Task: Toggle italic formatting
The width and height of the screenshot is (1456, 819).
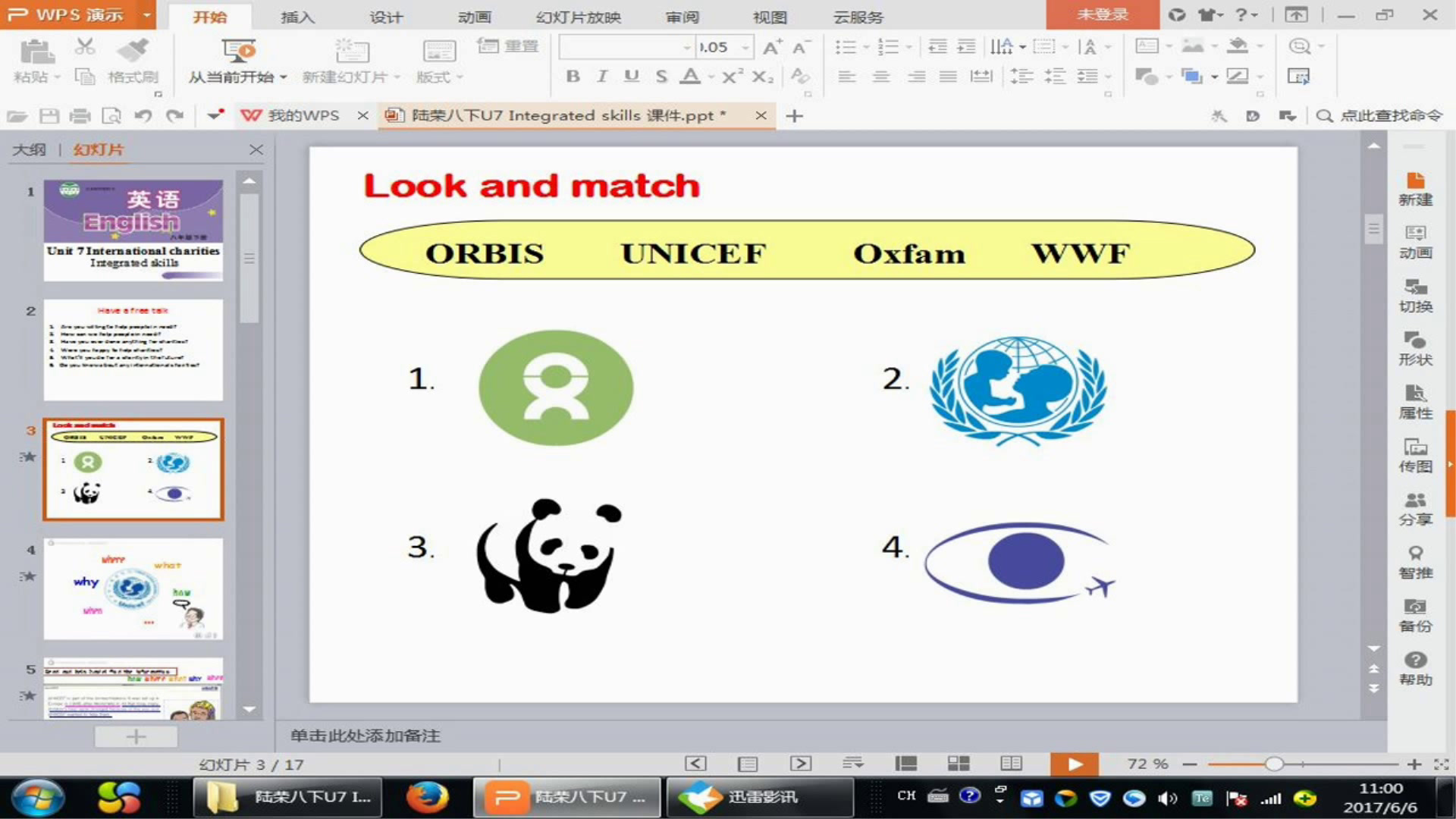Action: [602, 76]
